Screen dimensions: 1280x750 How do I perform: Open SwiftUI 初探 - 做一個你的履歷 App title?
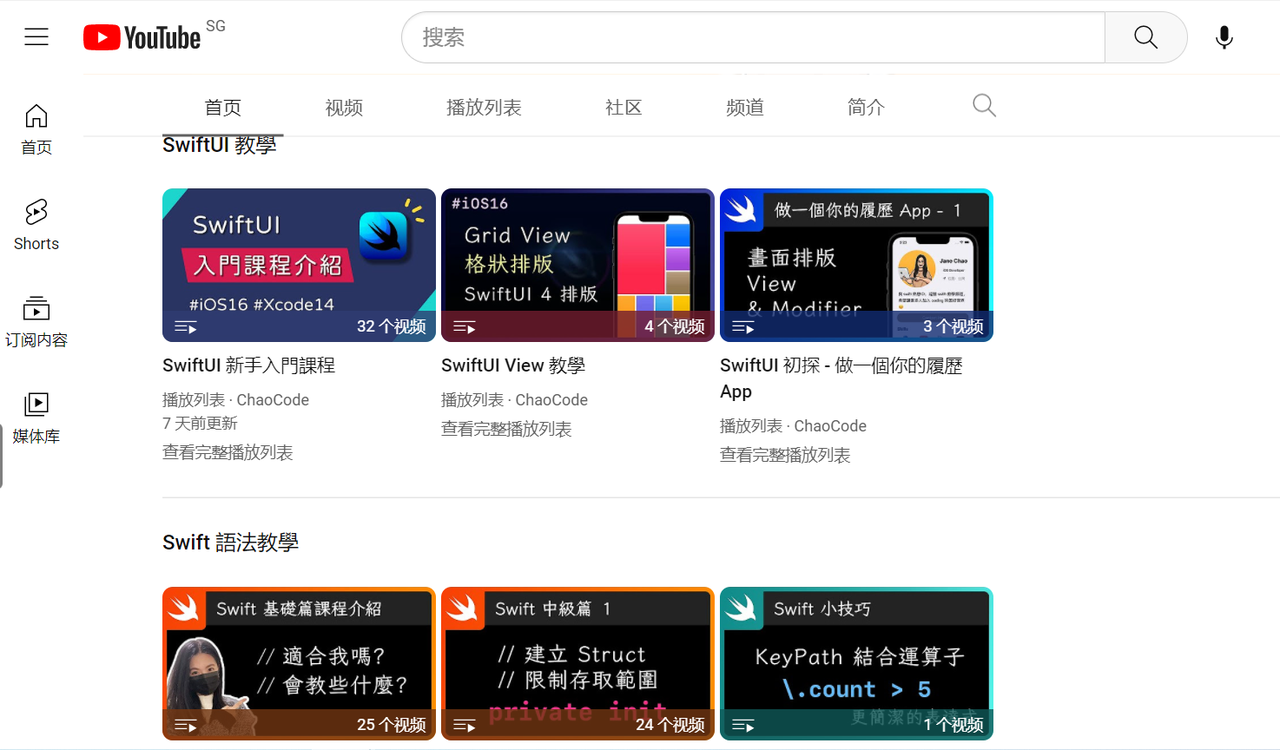[x=841, y=379]
